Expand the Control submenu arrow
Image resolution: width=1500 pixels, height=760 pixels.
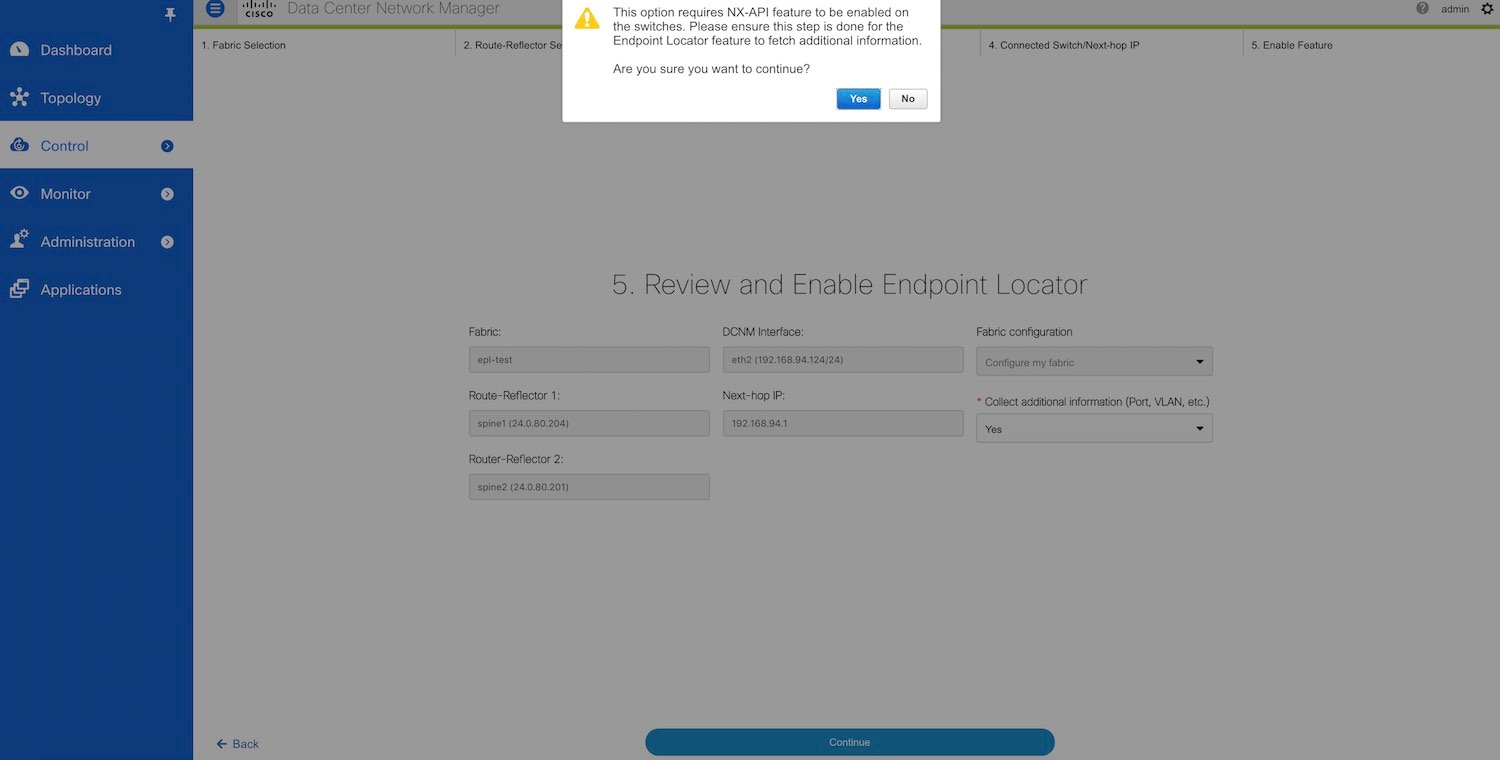point(167,146)
